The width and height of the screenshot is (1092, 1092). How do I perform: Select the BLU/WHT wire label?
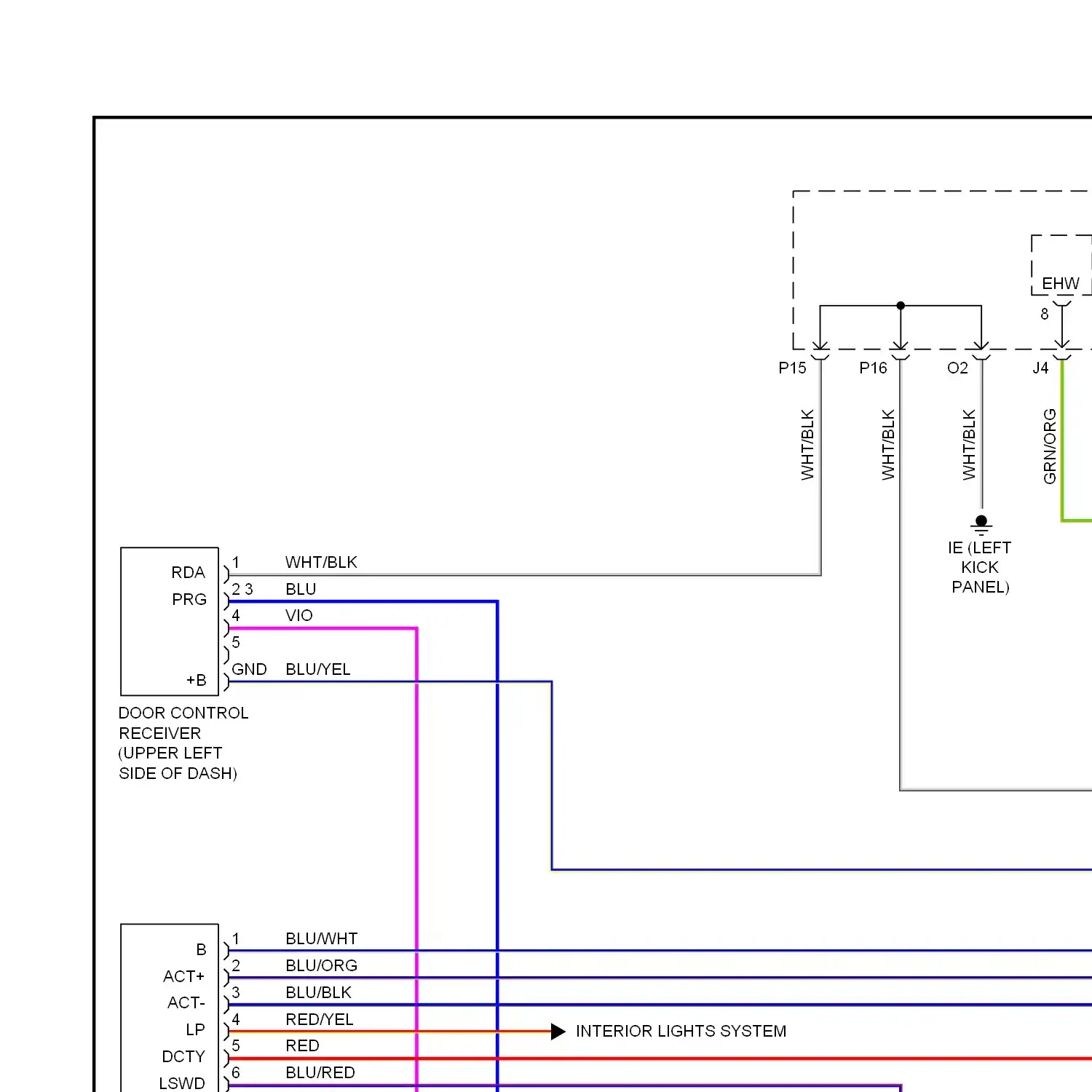pos(322,938)
